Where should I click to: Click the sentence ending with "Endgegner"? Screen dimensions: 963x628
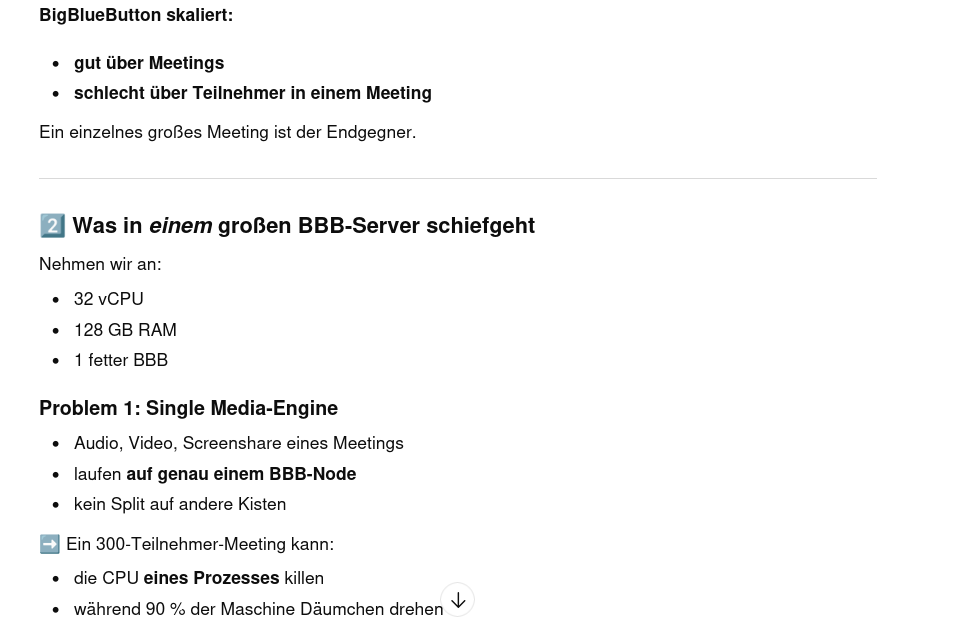click(227, 132)
